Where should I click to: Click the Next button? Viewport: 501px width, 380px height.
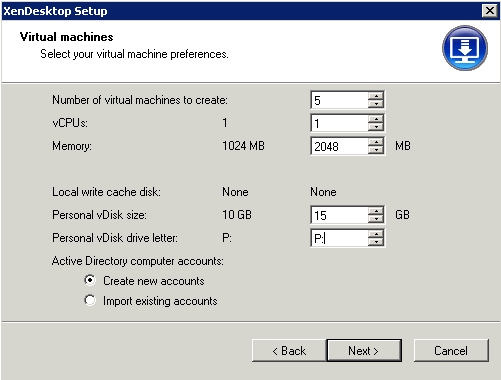point(364,350)
